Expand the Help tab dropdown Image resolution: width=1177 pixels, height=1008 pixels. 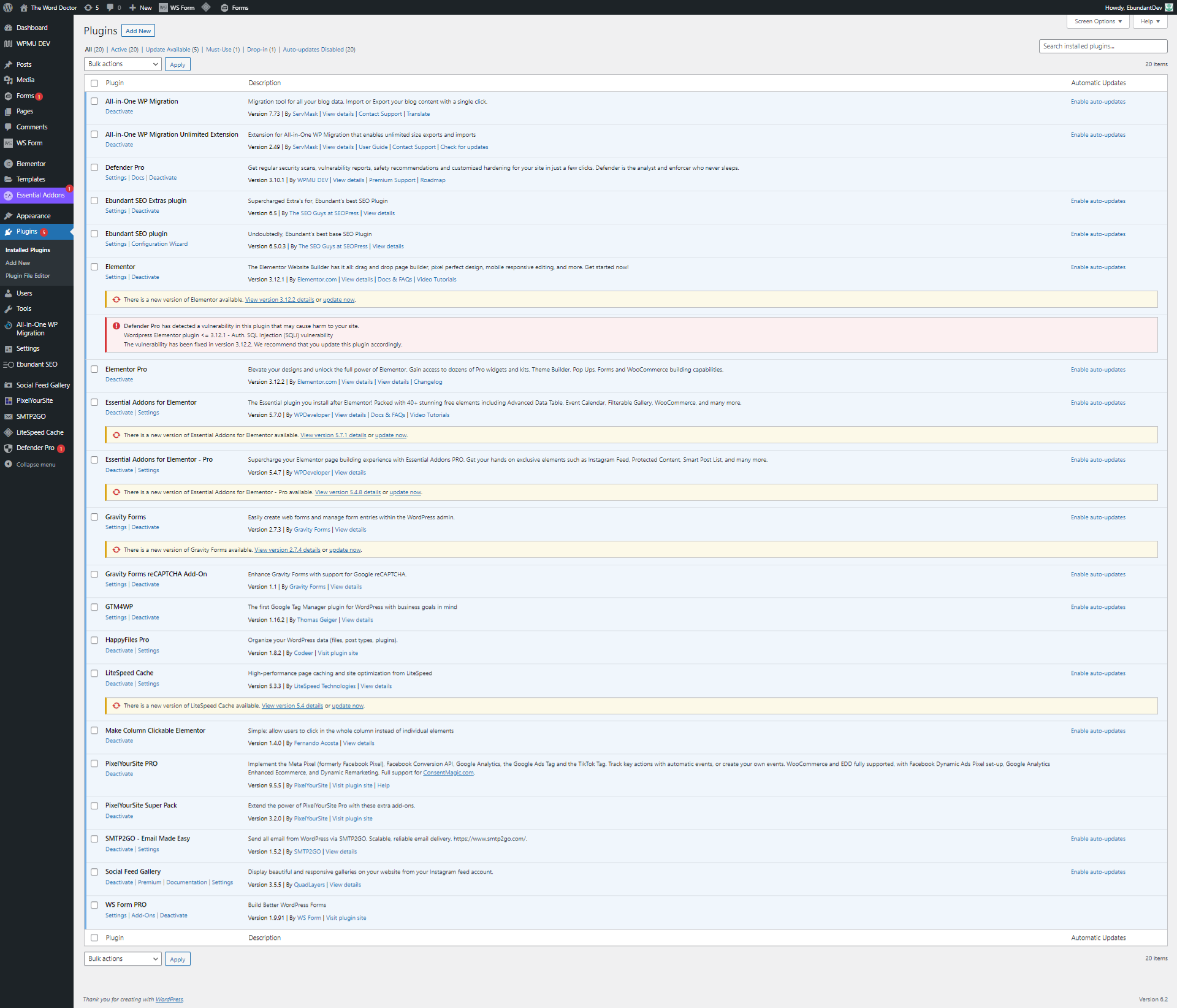(x=1149, y=21)
